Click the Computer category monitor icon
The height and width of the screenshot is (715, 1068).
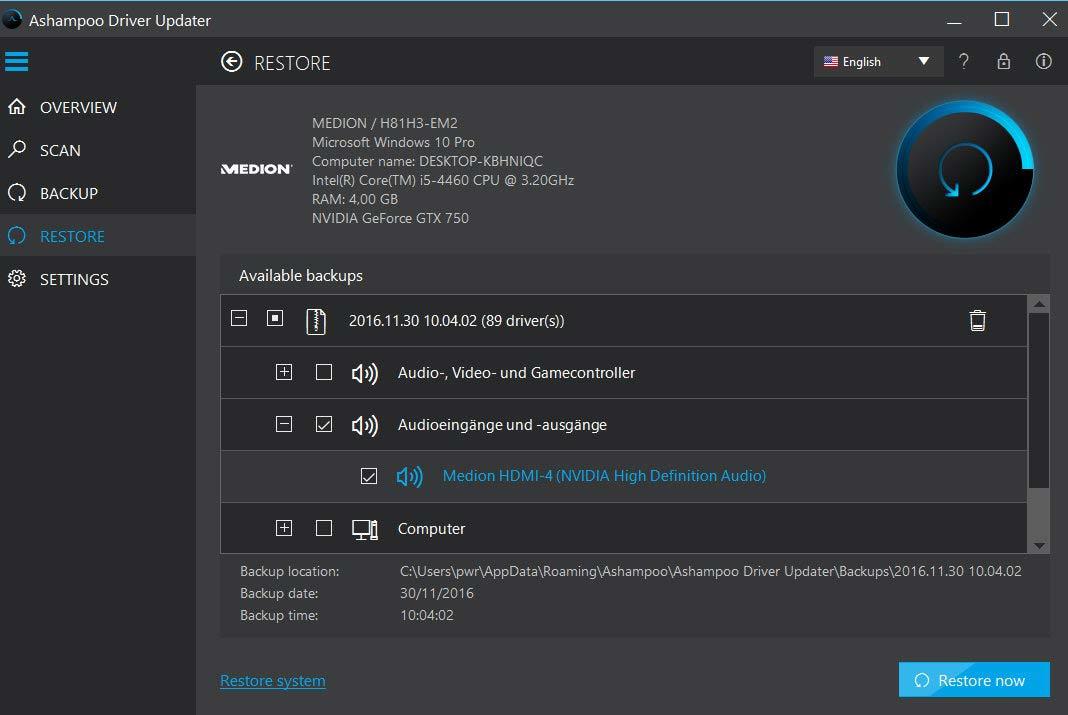pos(364,529)
